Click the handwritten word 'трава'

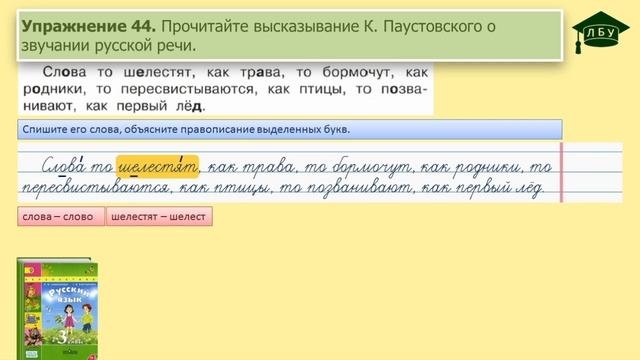268,167
